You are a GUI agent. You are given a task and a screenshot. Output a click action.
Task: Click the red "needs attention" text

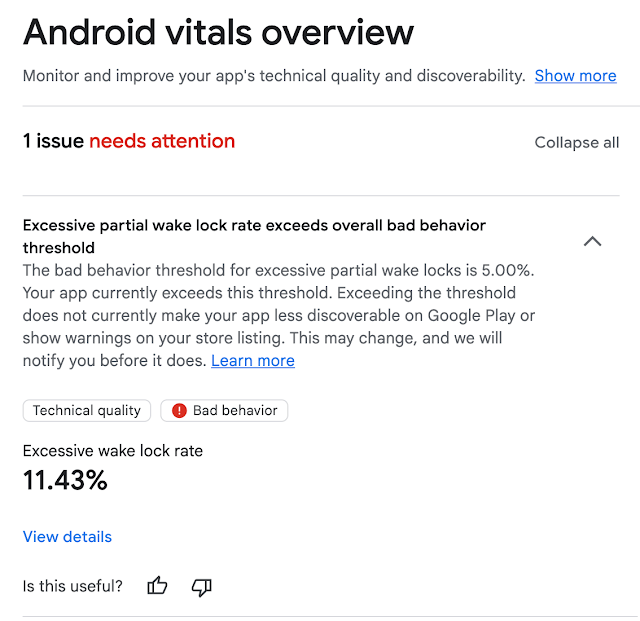tap(162, 141)
